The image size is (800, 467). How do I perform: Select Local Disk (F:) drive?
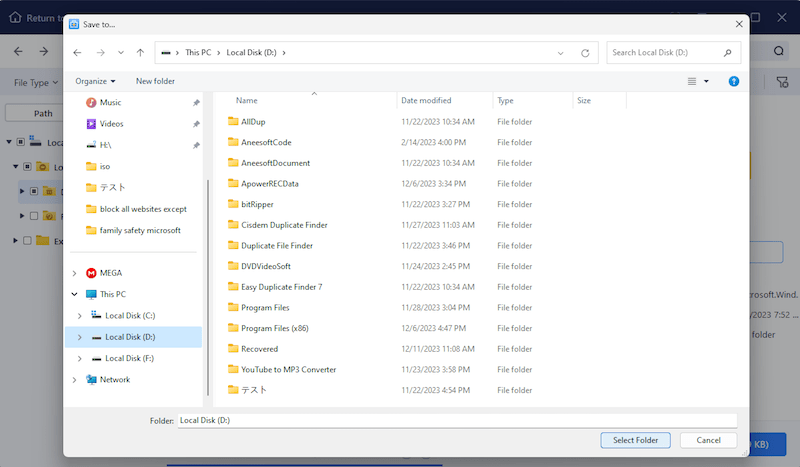point(123,358)
